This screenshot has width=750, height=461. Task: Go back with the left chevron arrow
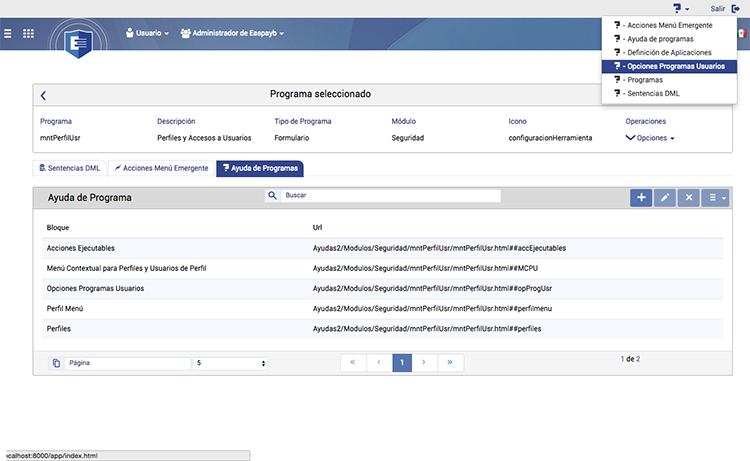pyautogui.click(x=43, y=96)
